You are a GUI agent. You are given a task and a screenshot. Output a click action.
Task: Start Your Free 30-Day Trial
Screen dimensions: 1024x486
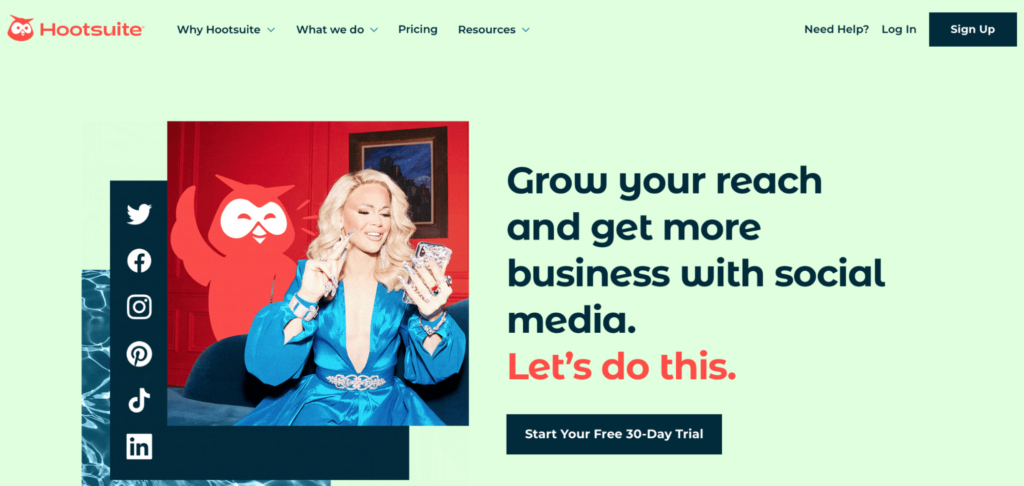(614, 434)
